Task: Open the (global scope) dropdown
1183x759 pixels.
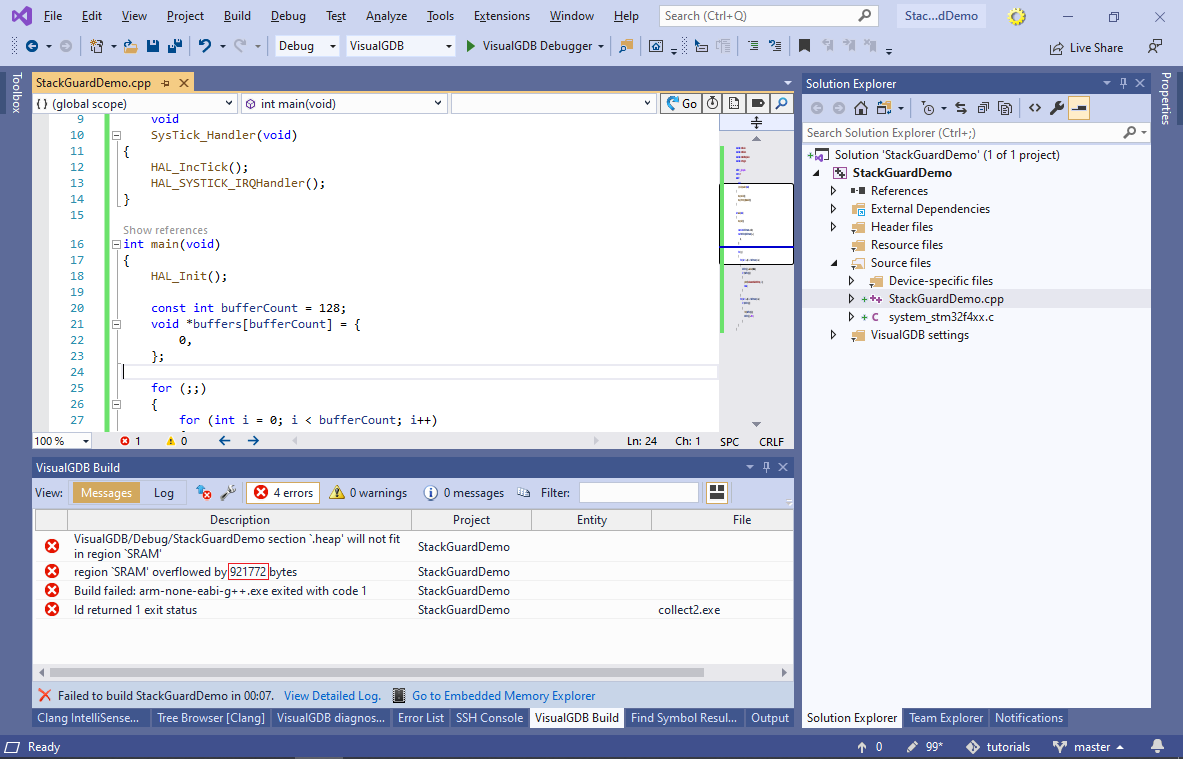Action: pos(134,103)
